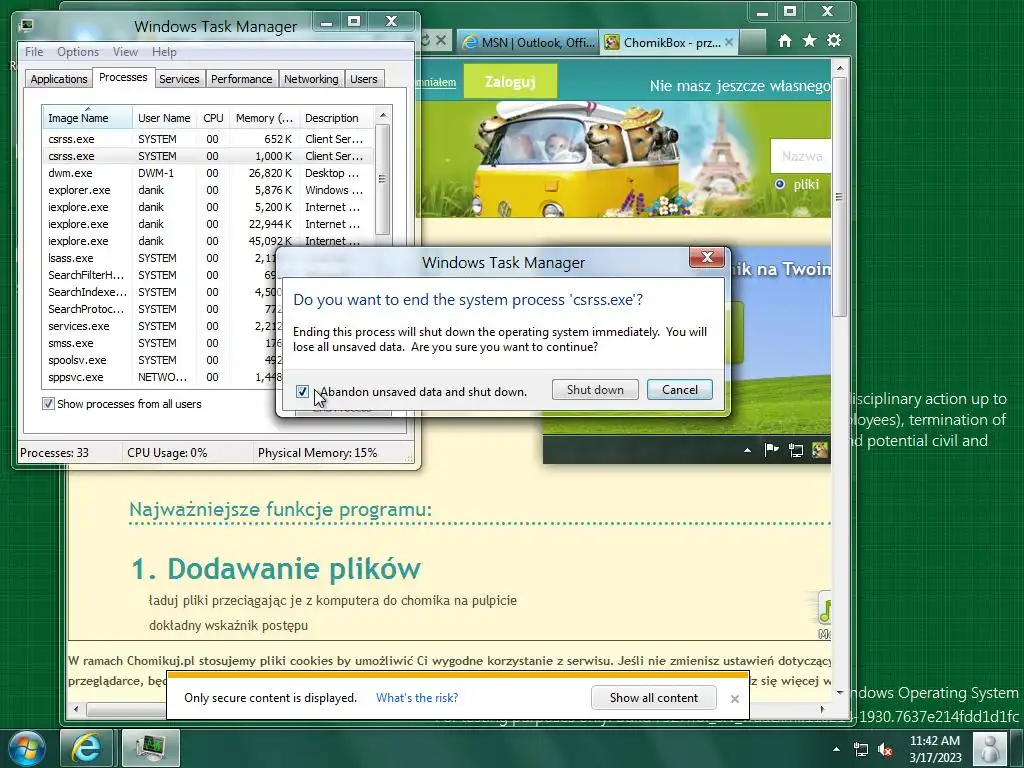The height and width of the screenshot is (768, 1024).
Task: Click the user avatar on taskbar
Action: (x=990, y=749)
